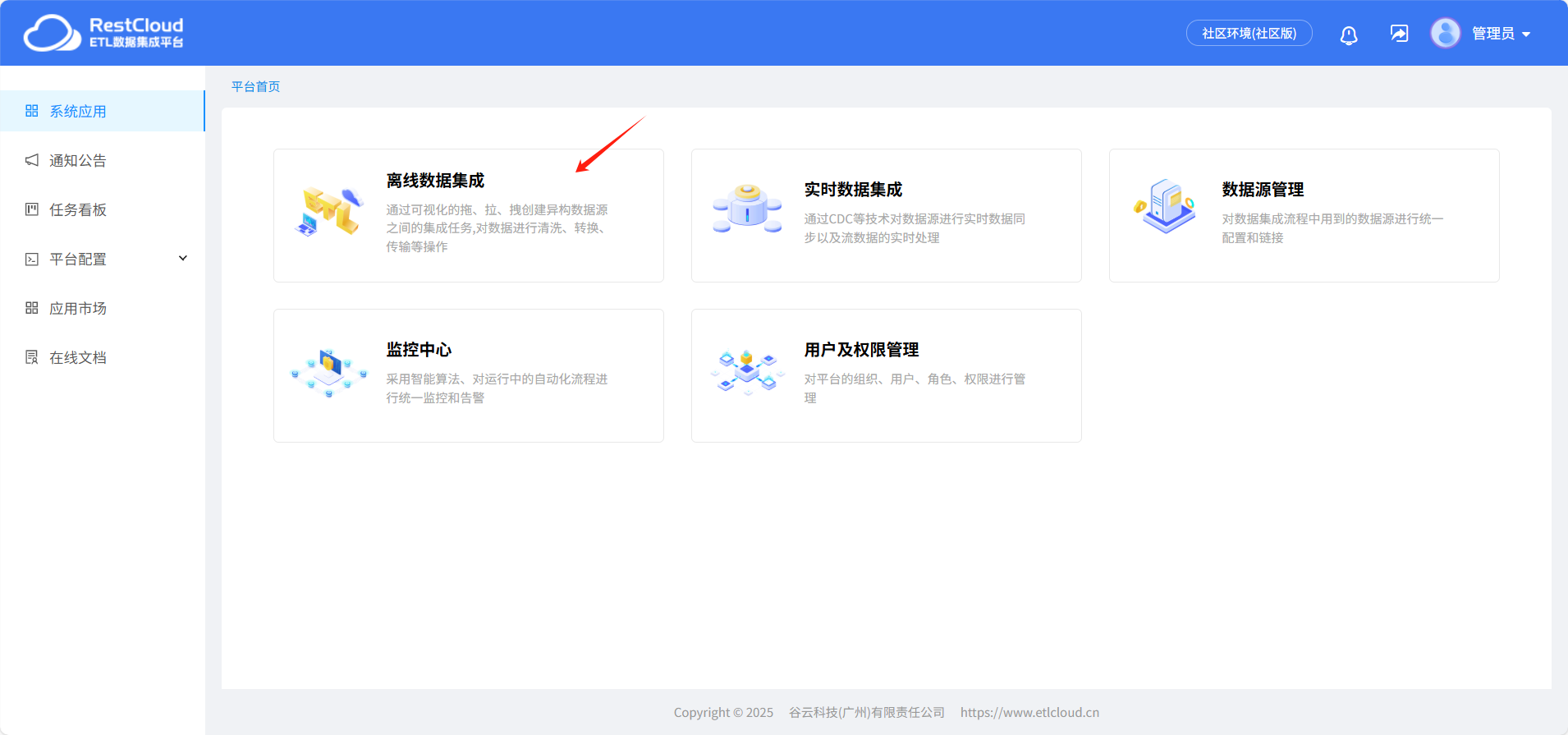Open the 数据源管理 card title
Image resolution: width=1568 pixels, height=735 pixels.
(x=1263, y=189)
